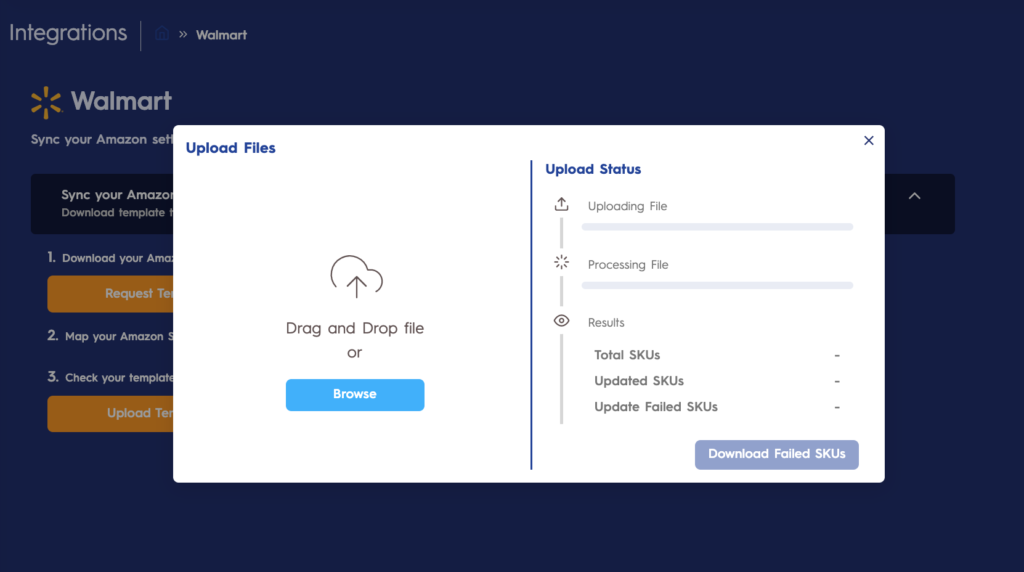The image size is (1024, 572).
Task: Click the Updated SKUs label
Action: pos(639,381)
